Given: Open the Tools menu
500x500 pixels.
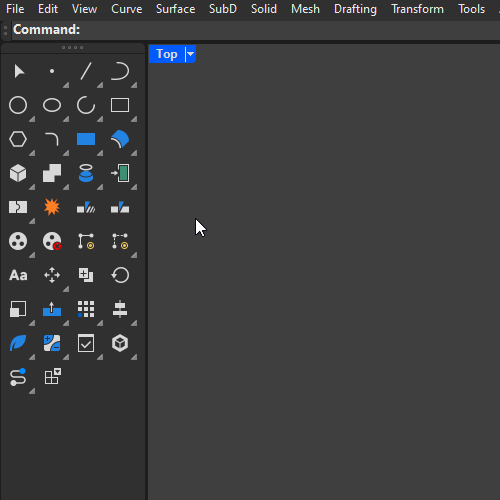Looking at the screenshot, I should coord(471,9).
